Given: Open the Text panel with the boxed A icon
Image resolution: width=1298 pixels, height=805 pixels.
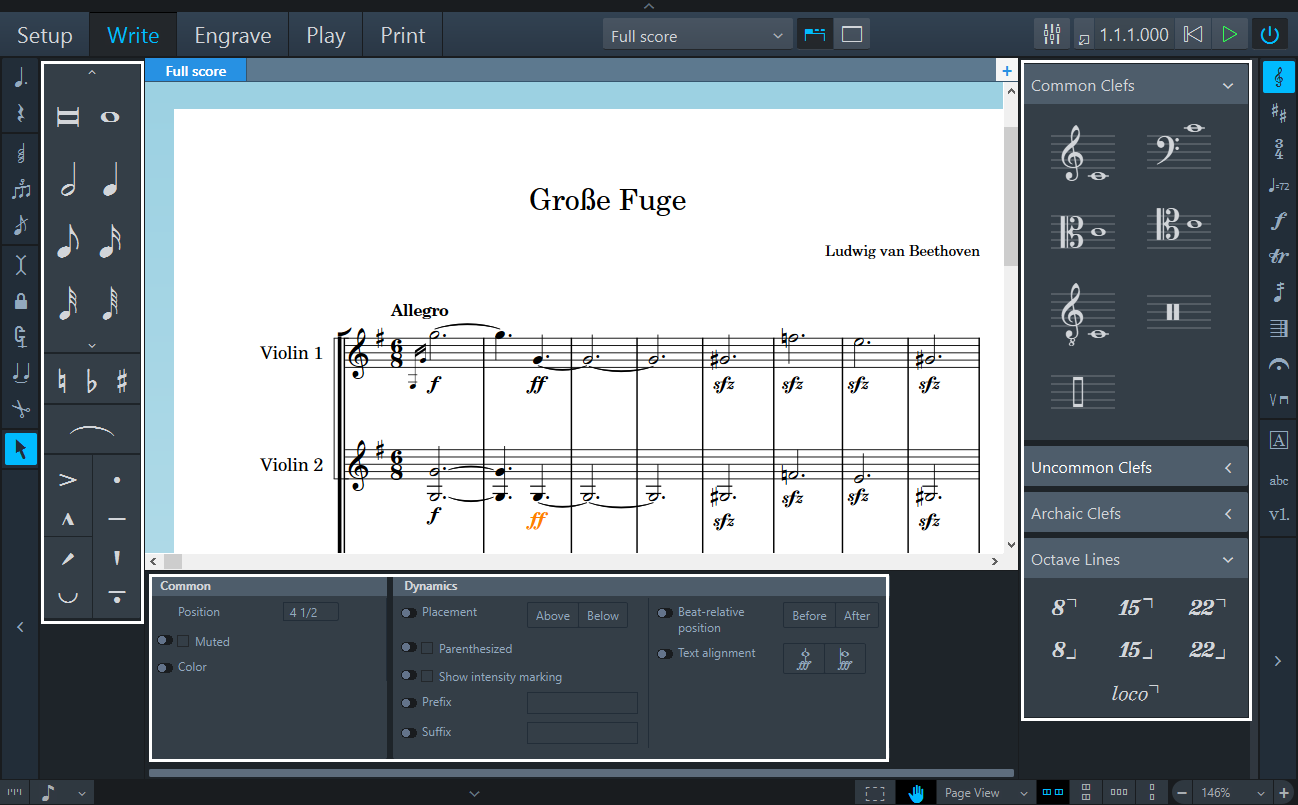Looking at the screenshot, I should click(x=1278, y=440).
